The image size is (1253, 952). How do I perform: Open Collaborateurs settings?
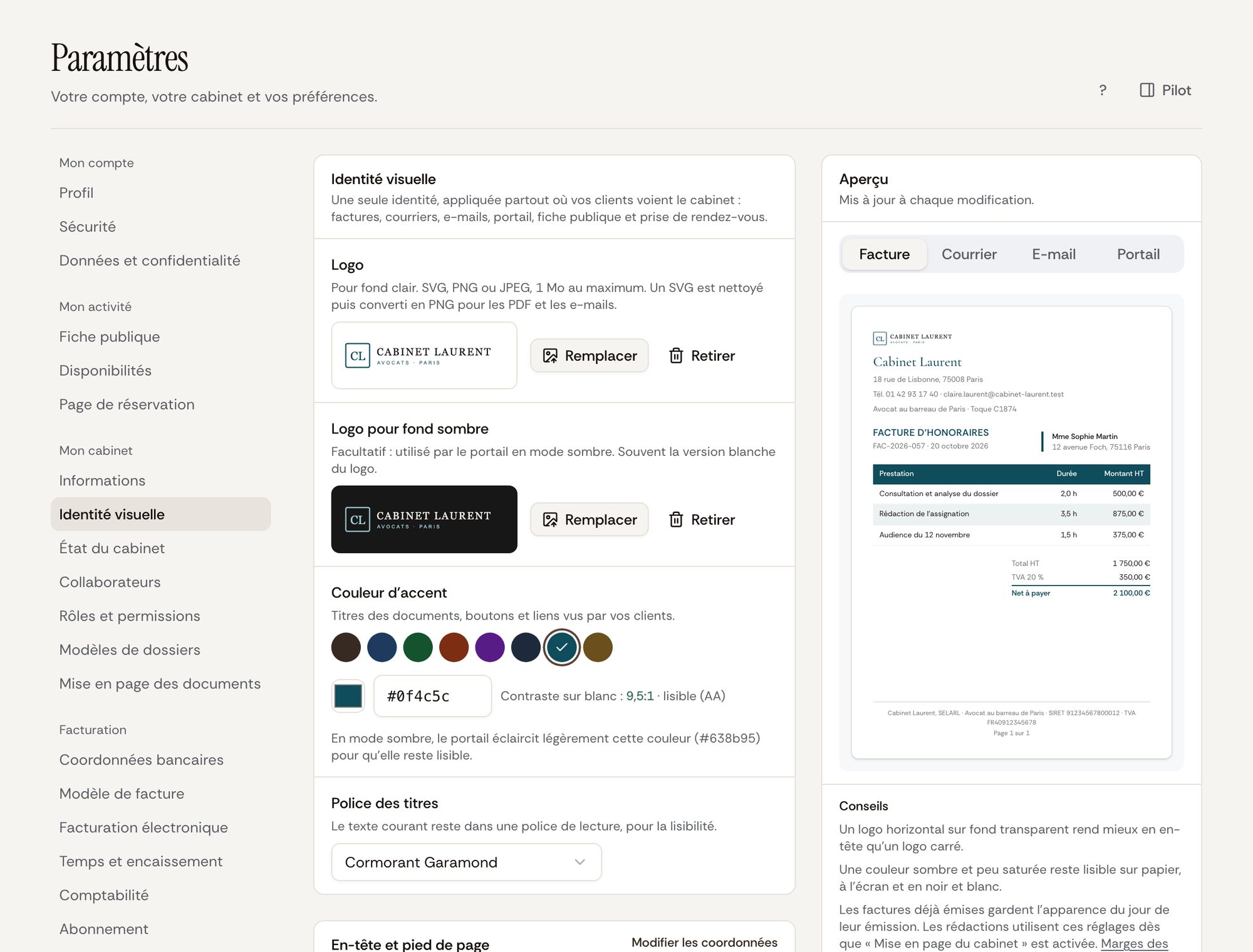(x=160, y=582)
